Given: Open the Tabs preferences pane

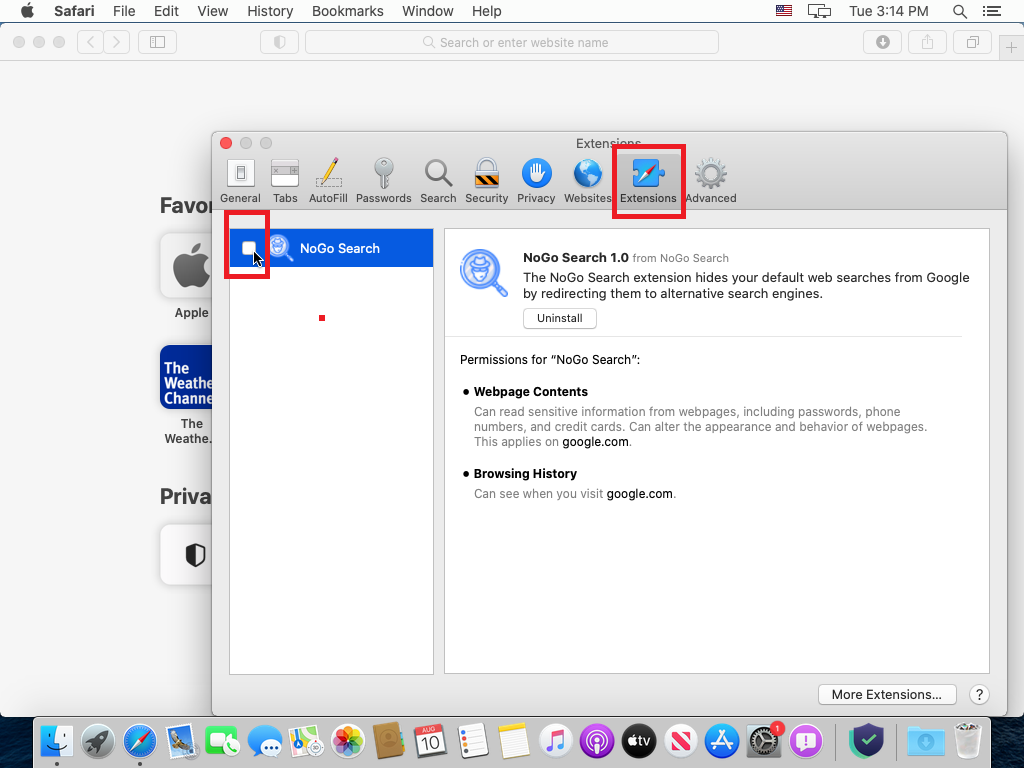Looking at the screenshot, I should tap(285, 181).
